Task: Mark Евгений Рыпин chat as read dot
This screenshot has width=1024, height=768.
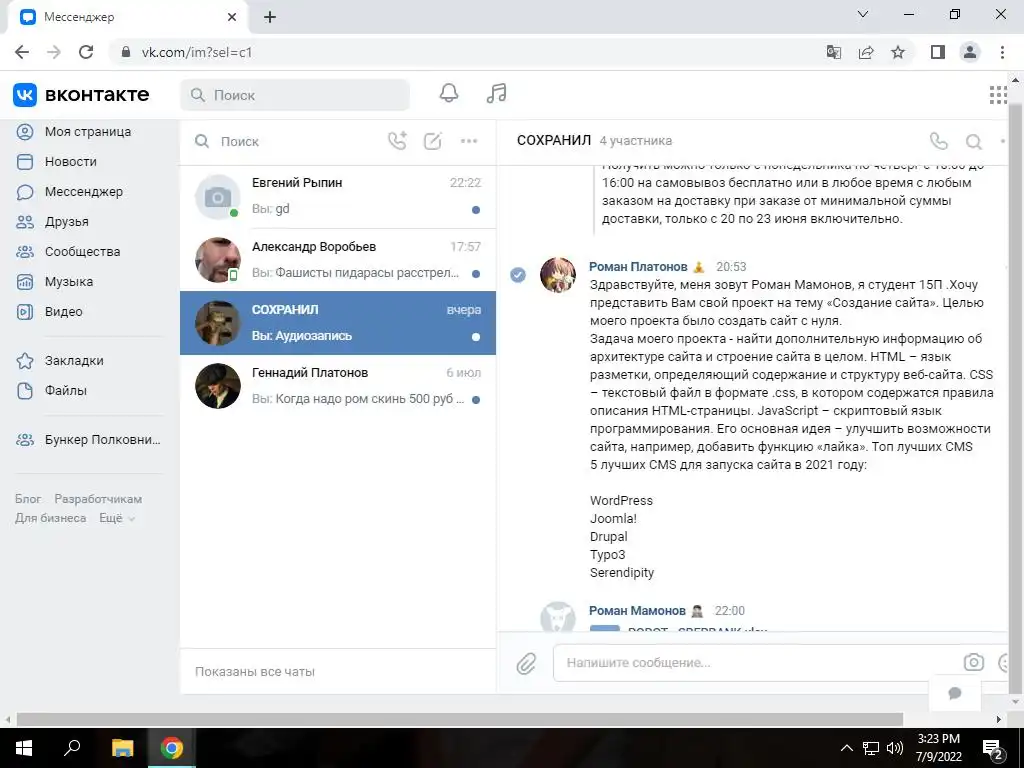Action: (x=476, y=210)
